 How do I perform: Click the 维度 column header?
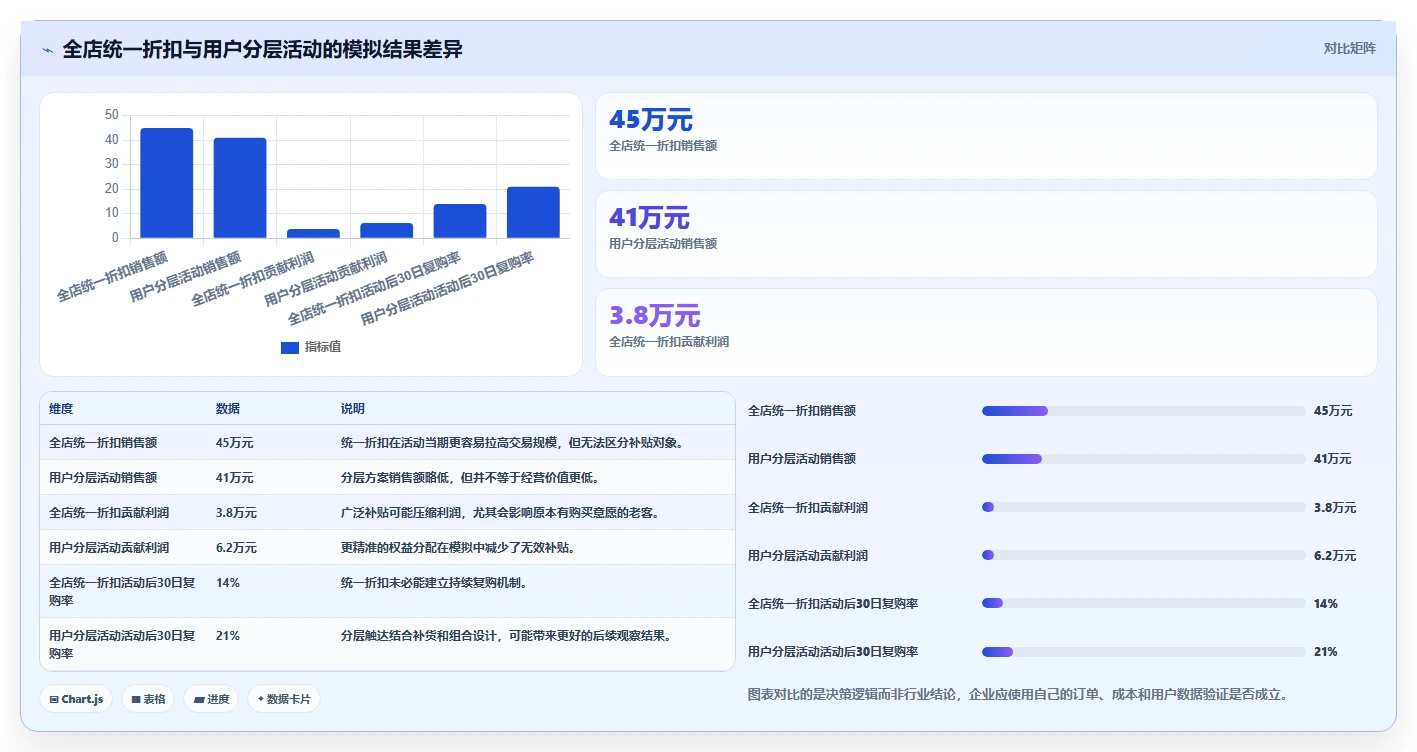pos(61,409)
